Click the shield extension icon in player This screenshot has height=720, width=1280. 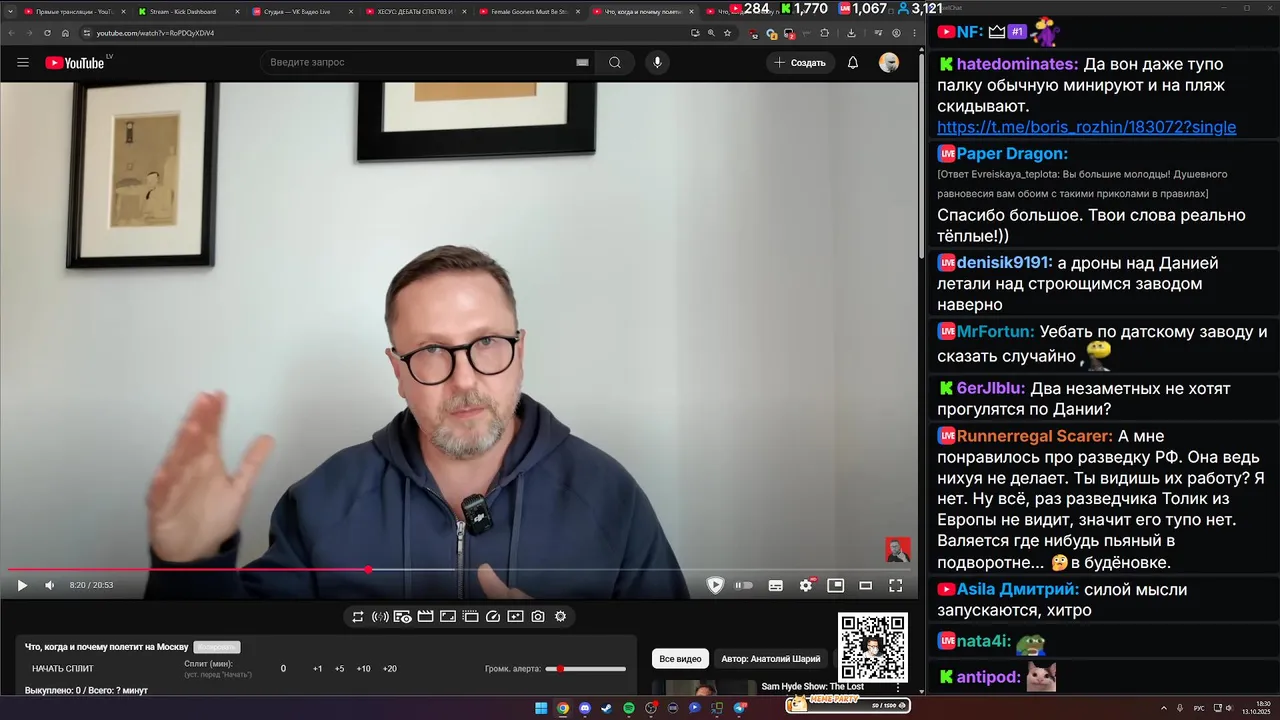pyautogui.click(x=715, y=585)
